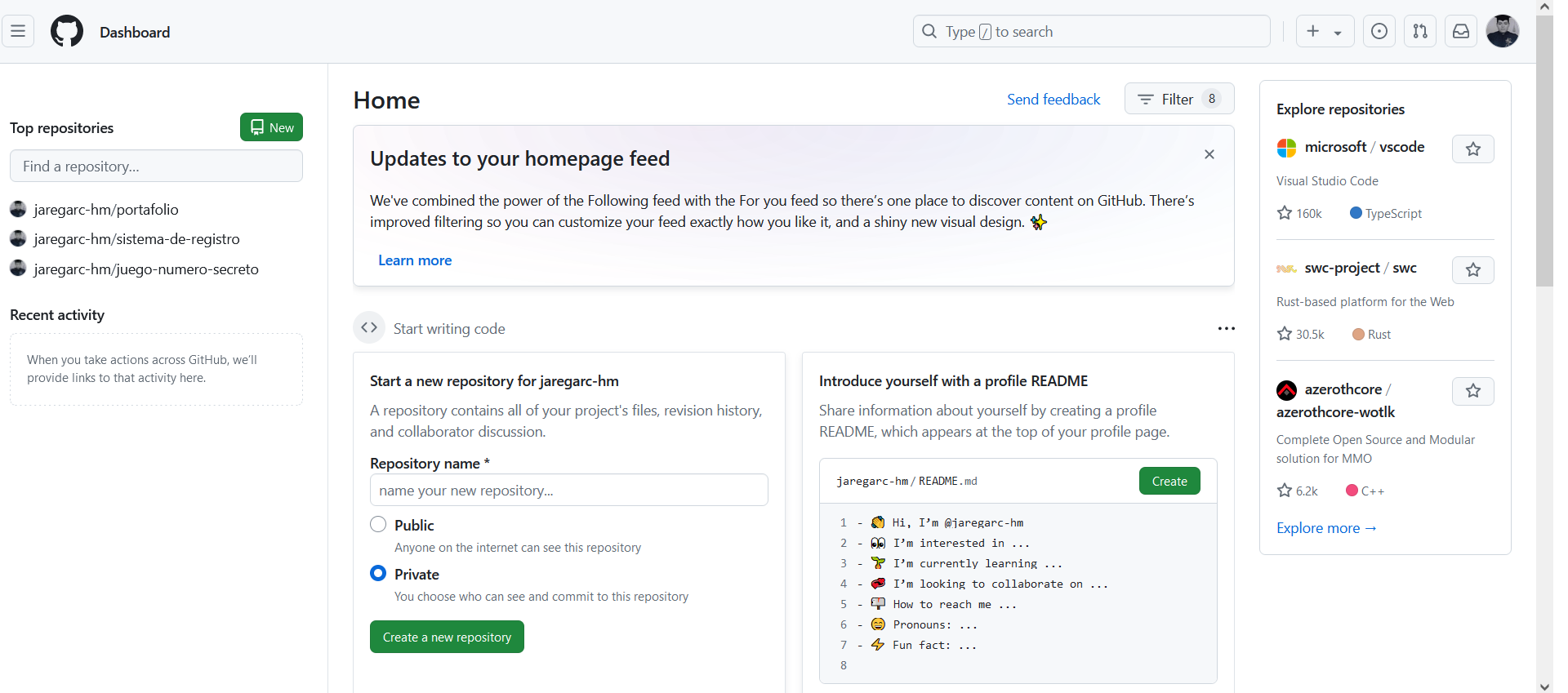Viewport: 1568px width, 693px height.
Task: Click the avatar beside jaregarc-hm/juego-numero-secreto
Action: 18,268
